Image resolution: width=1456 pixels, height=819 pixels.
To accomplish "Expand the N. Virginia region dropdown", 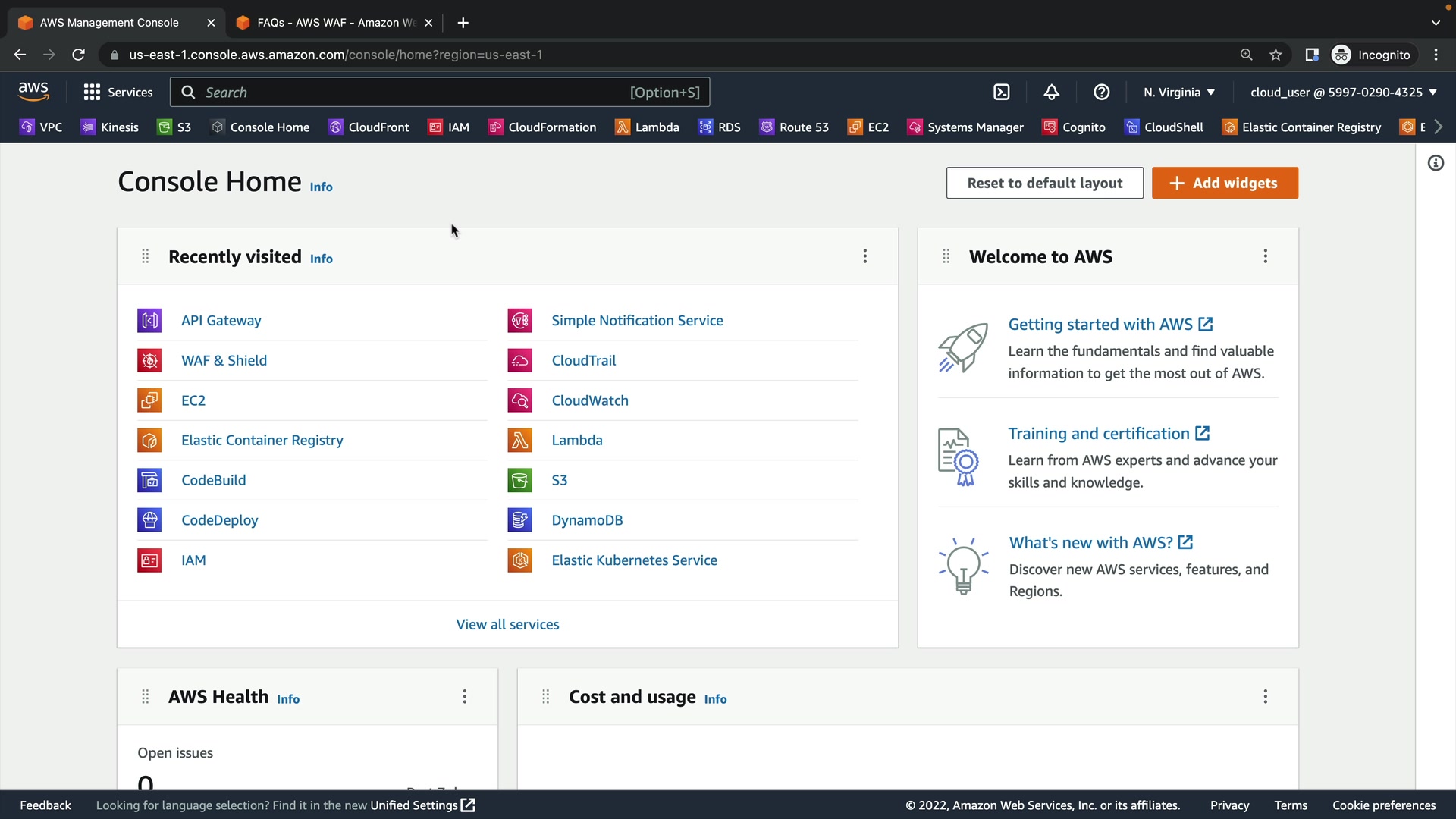I will [1178, 93].
